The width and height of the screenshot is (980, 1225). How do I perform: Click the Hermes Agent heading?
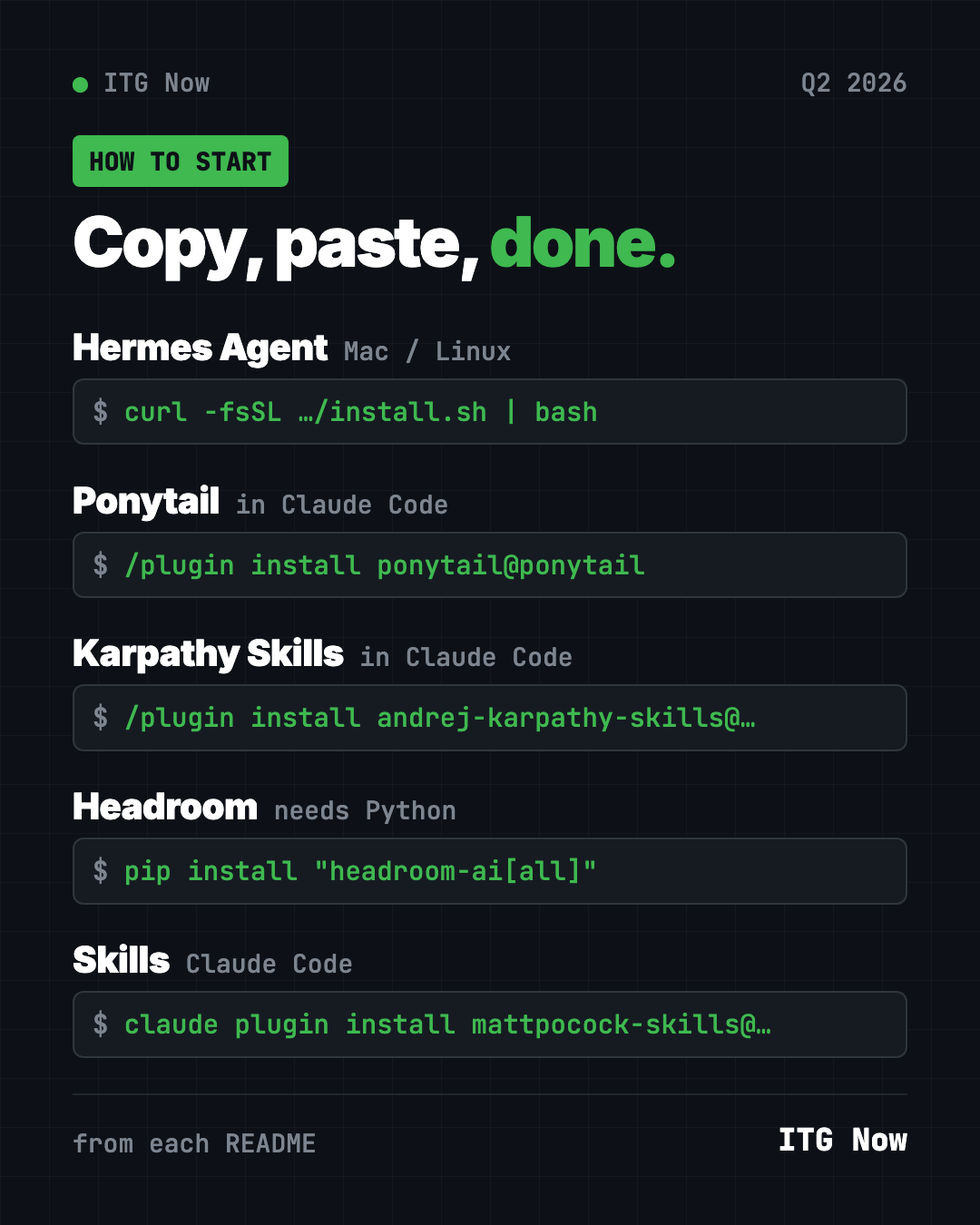pyautogui.click(x=200, y=348)
